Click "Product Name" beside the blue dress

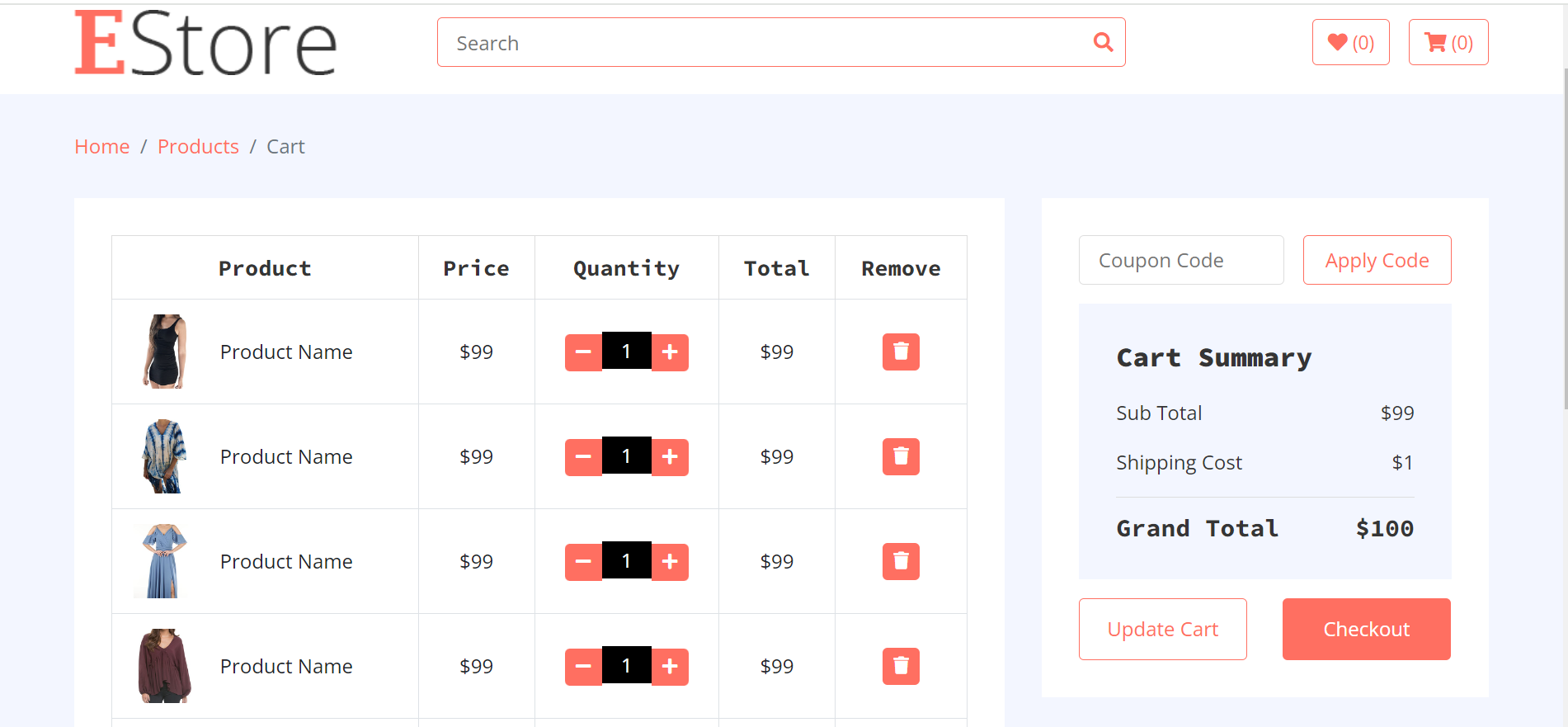point(286,561)
